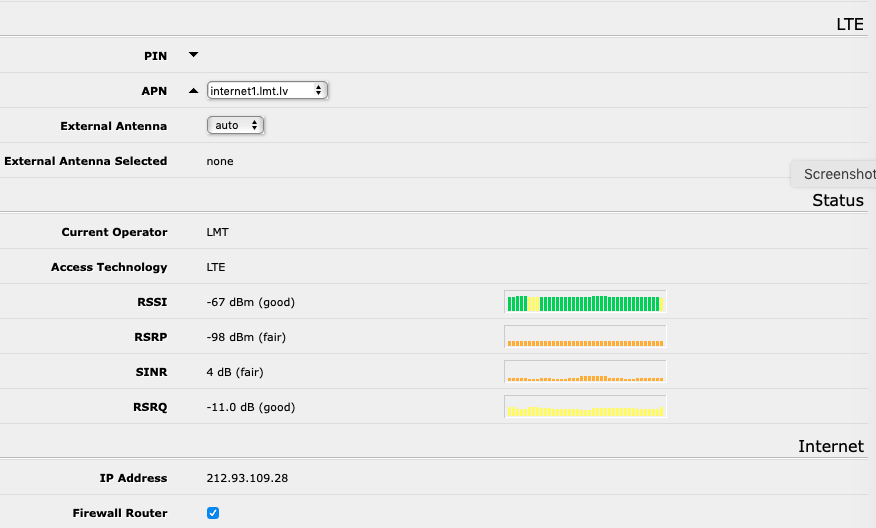
Task: Uncheck the Firewall Router checkbox
Action: (x=213, y=513)
